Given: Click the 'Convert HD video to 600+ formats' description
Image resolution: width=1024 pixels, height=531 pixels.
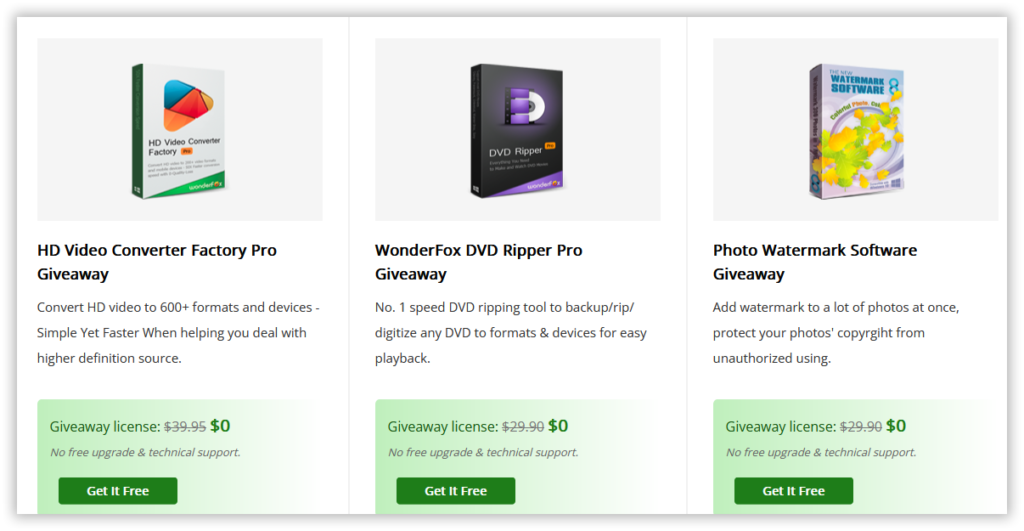Looking at the screenshot, I should [178, 332].
